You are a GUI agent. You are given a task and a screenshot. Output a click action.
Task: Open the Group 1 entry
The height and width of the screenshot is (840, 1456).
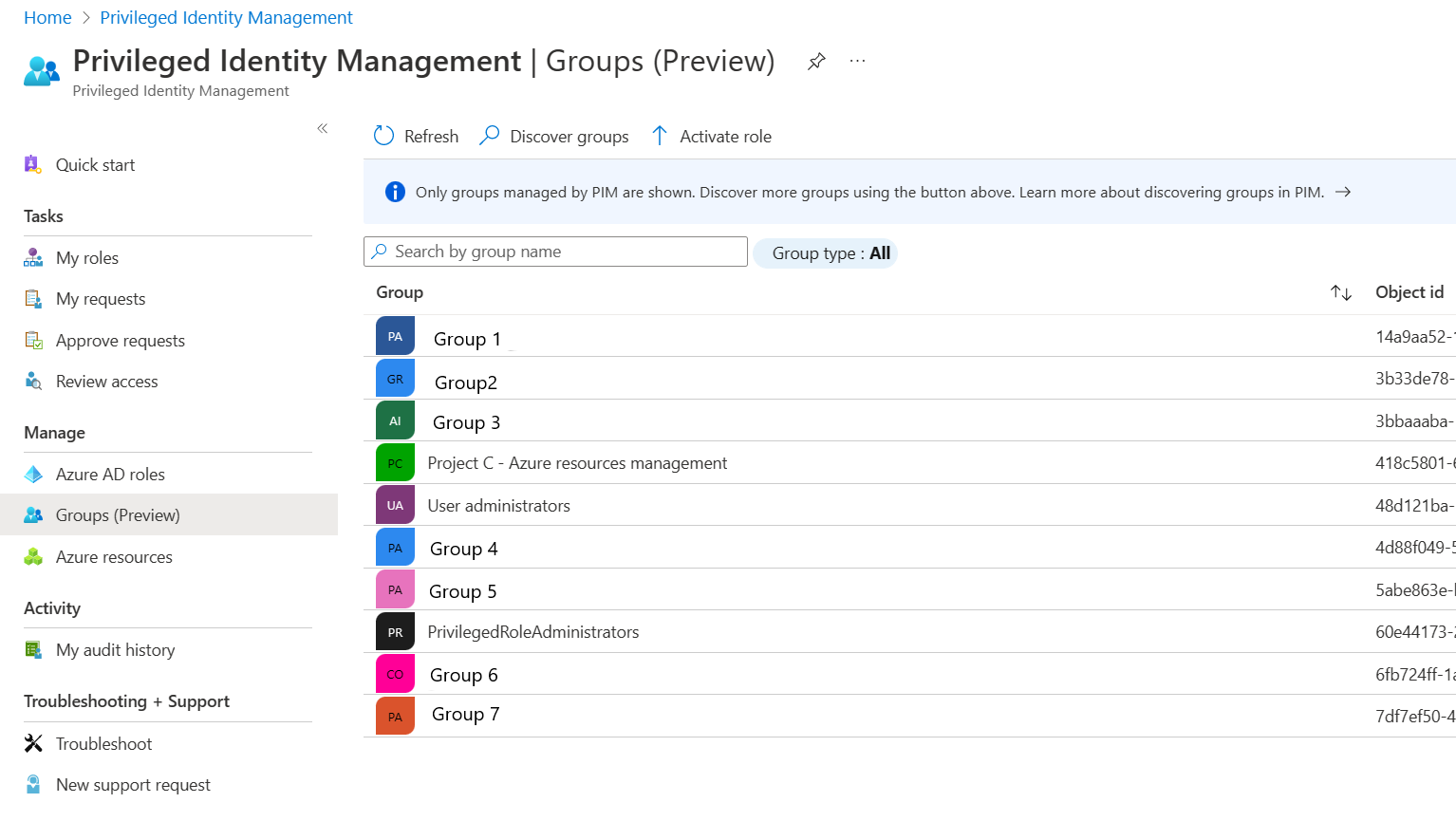(467, 339)
